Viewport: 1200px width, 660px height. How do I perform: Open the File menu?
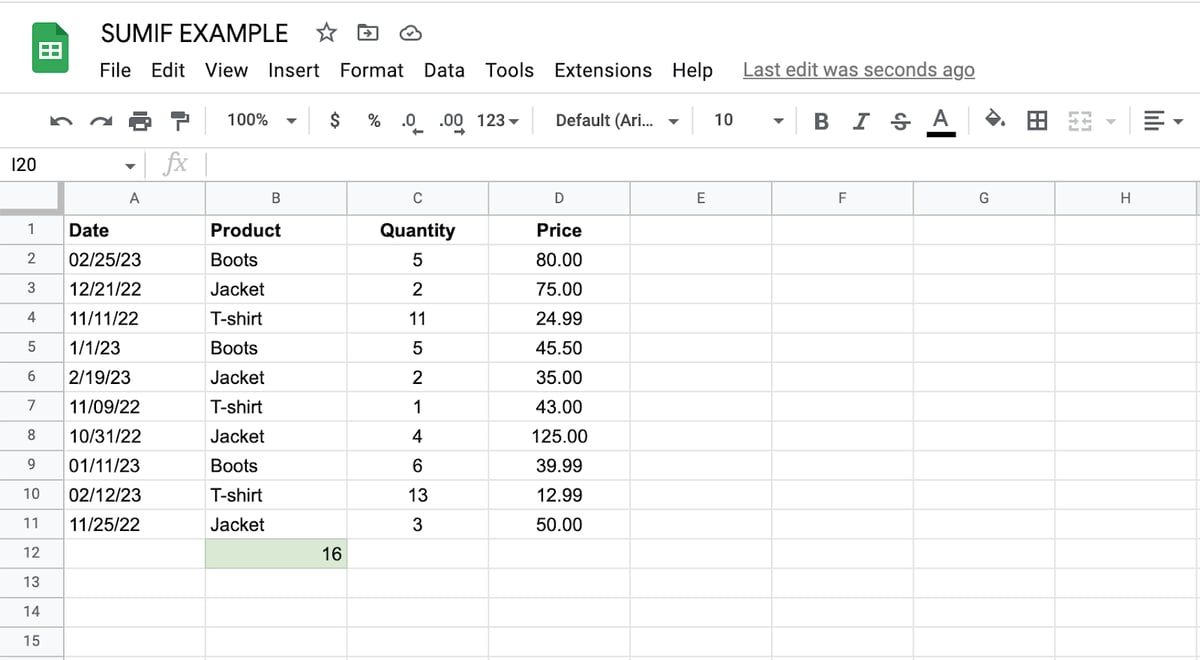pyautogui.click(x=115, y=71)
